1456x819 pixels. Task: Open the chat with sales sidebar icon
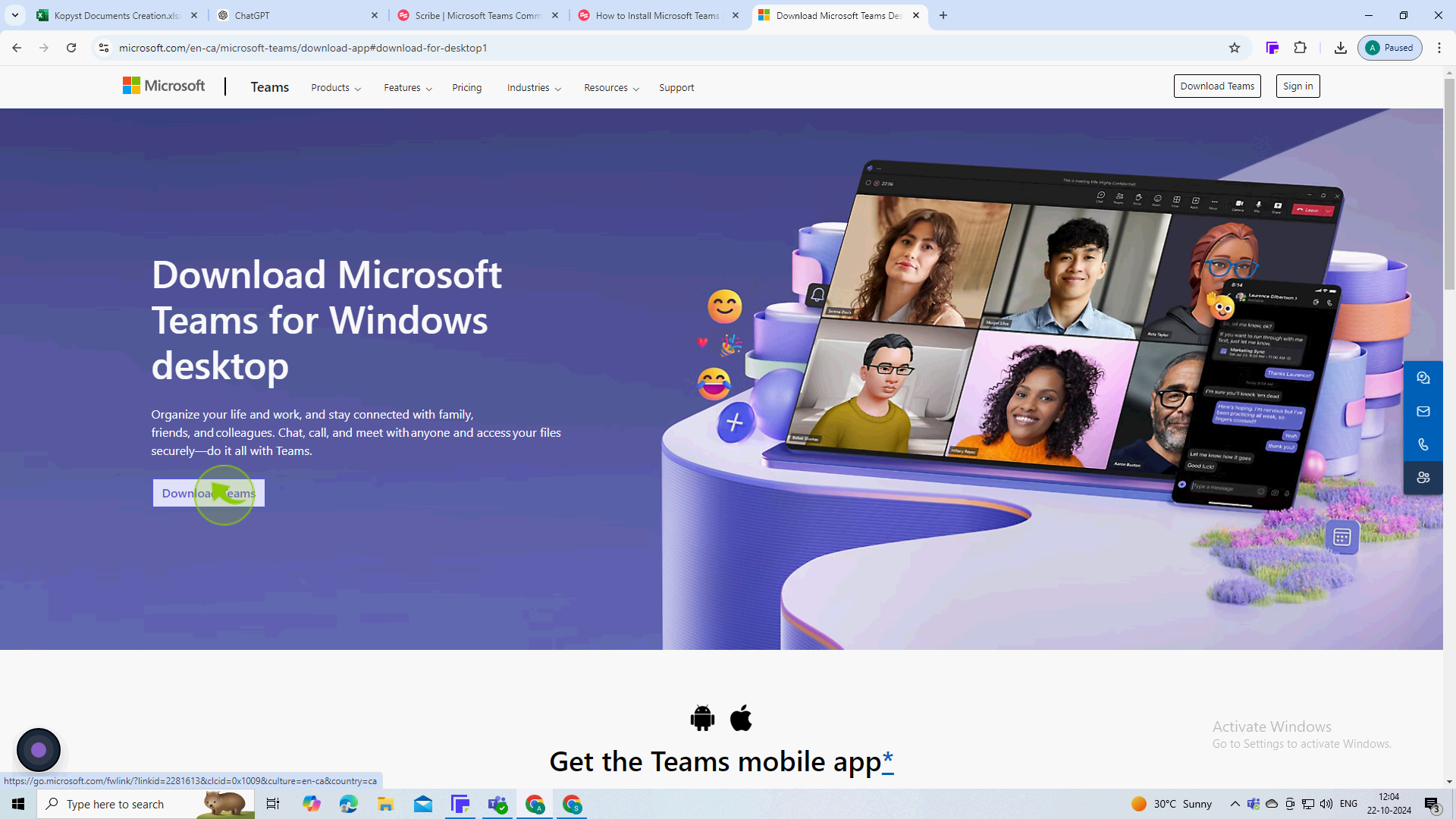[x=1423, y=378]
